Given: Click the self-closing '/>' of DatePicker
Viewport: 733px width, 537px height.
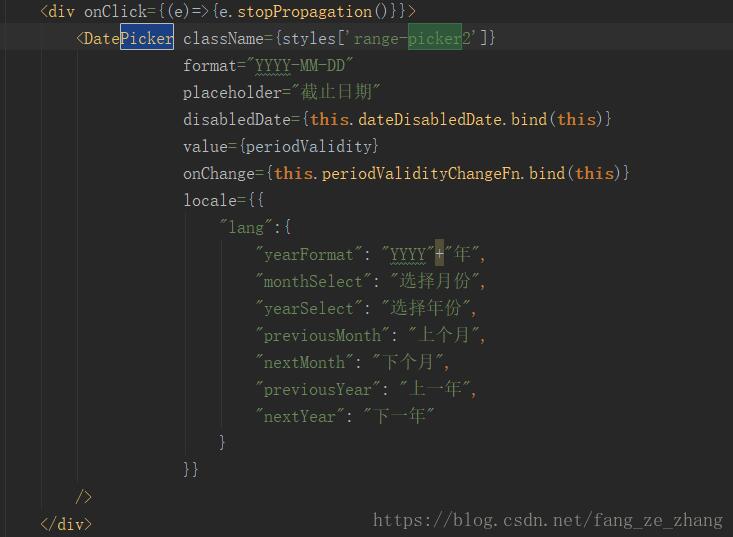Looking at the screenshot, I should 84,496.
